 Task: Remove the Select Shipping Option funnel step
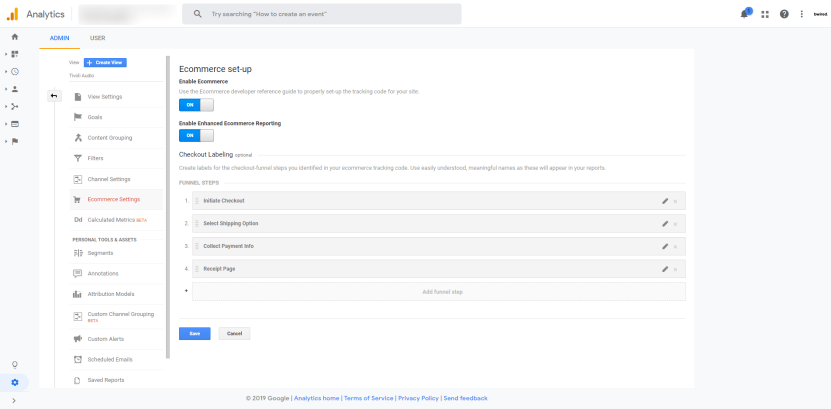pos(675,224)
